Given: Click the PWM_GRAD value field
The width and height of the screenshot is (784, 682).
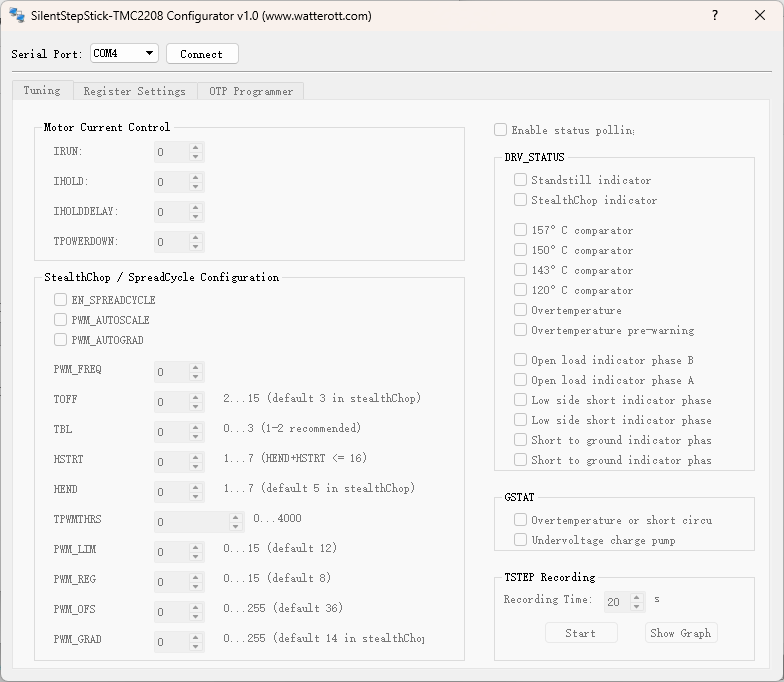Looking at the screenshot, I should coord(172,642).
